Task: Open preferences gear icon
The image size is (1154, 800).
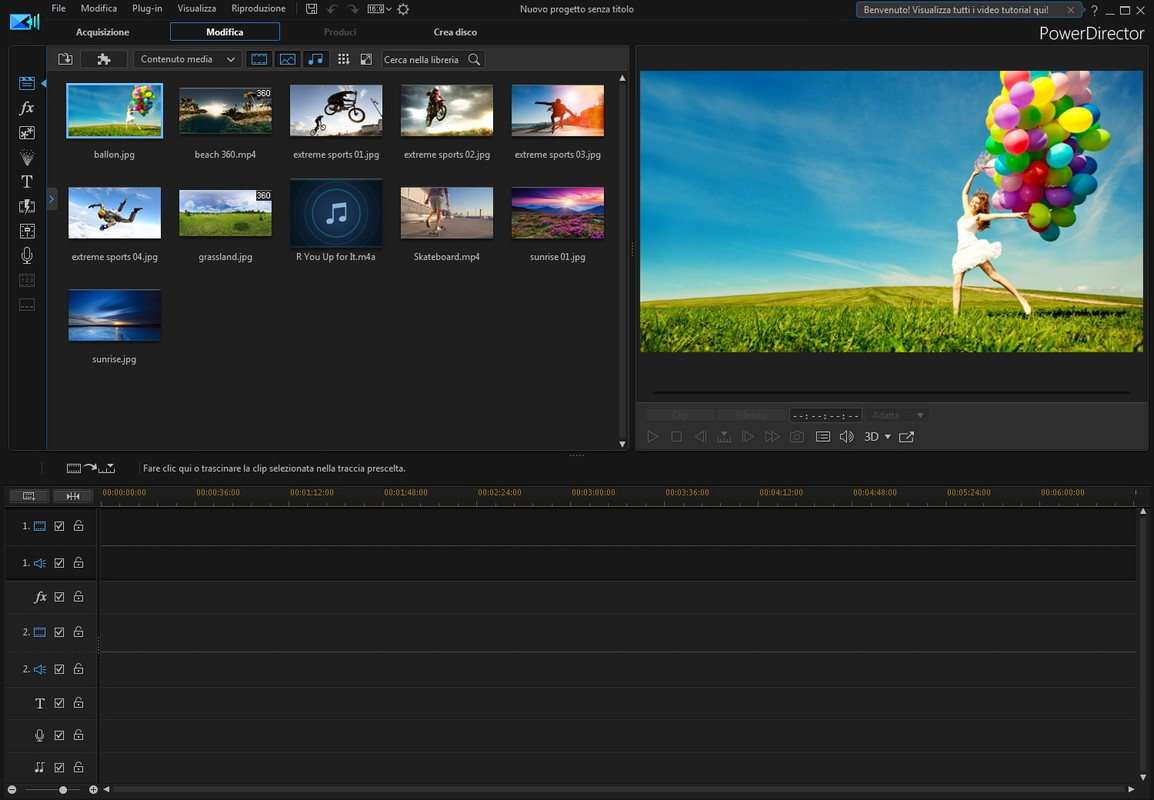Action: [403, 9]
